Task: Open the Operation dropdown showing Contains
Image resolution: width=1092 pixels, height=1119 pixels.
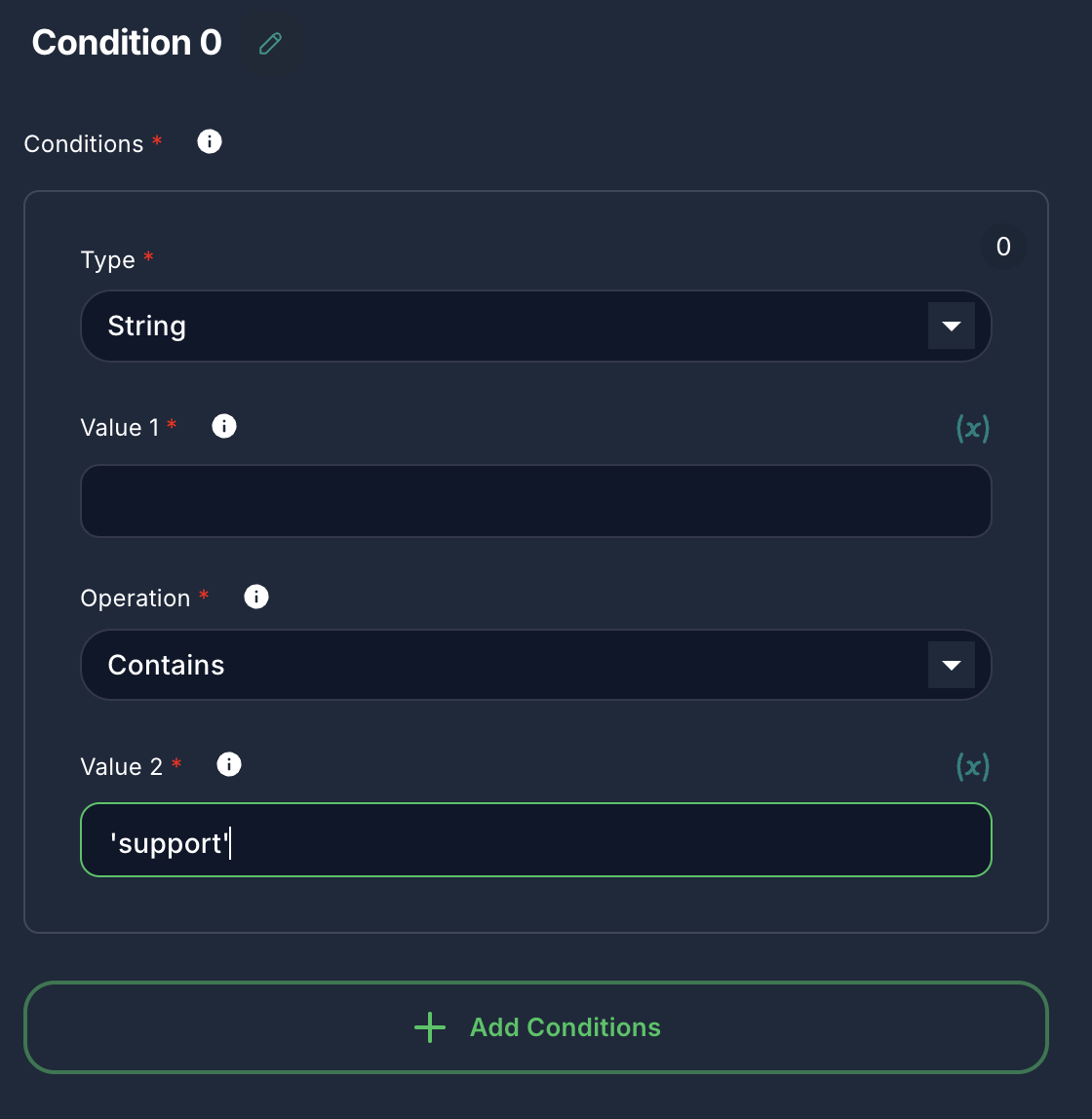Action: coord(536,665)
